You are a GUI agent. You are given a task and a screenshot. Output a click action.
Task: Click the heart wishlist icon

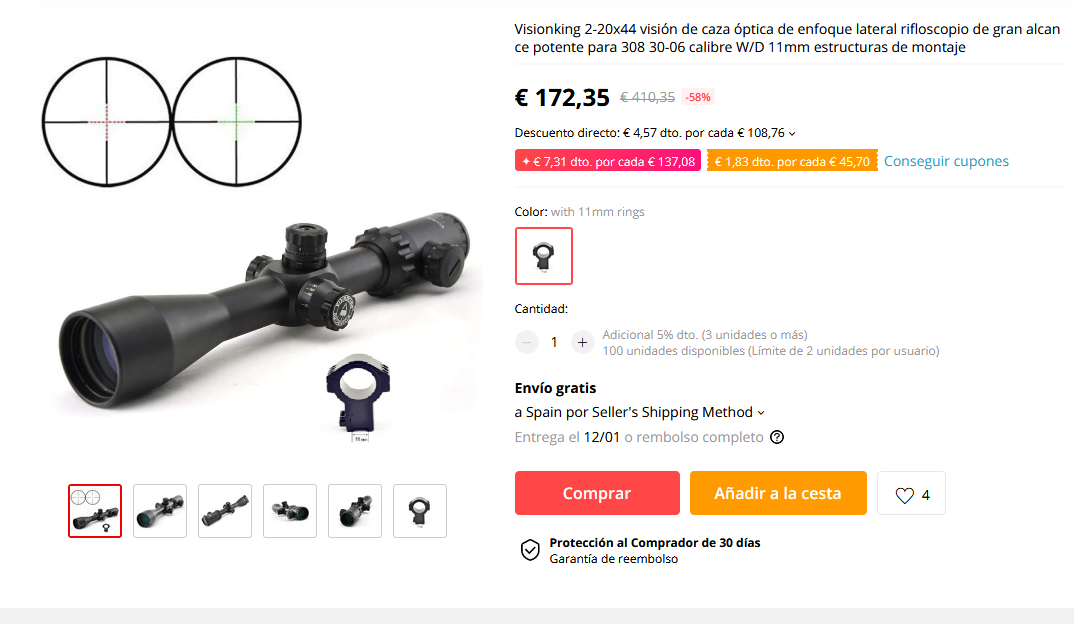[904, 495]
